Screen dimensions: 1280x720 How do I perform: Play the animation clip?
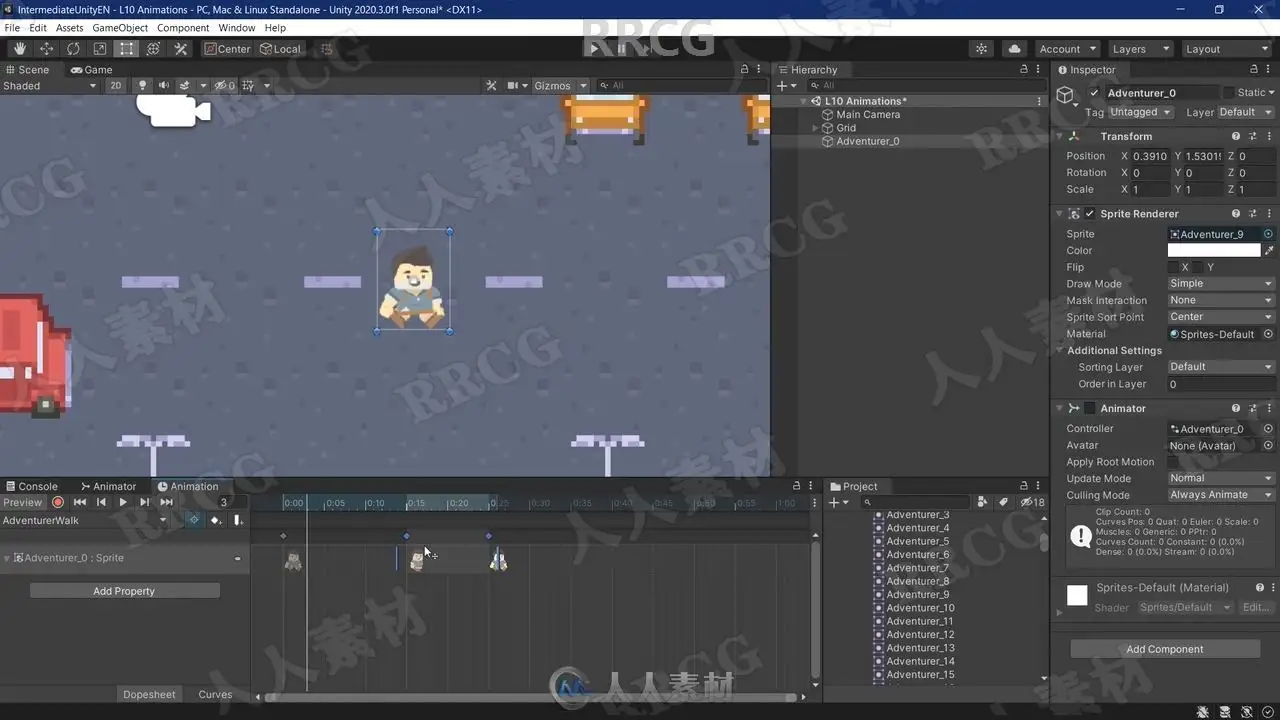[123, 502]
